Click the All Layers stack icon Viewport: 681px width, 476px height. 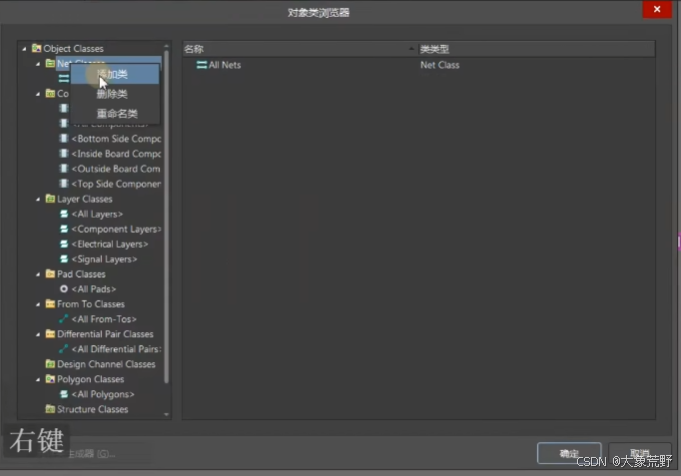[64, 214]
